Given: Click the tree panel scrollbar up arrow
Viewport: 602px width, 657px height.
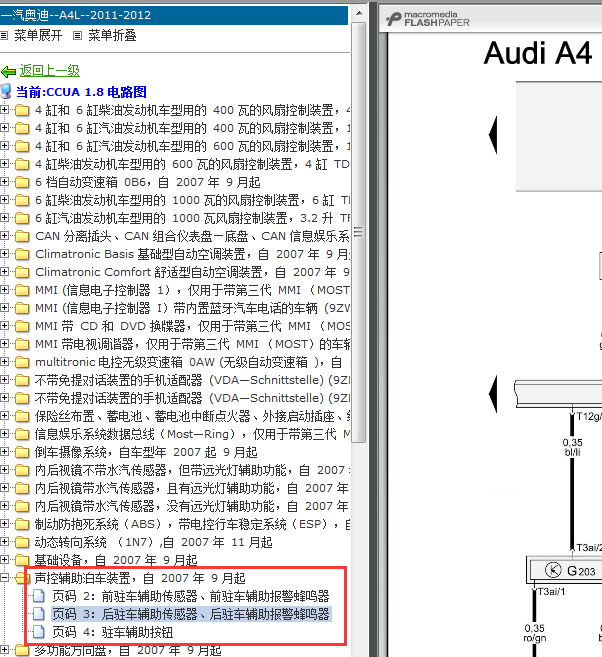Looking at the screenshot, I should click(359, 13).
